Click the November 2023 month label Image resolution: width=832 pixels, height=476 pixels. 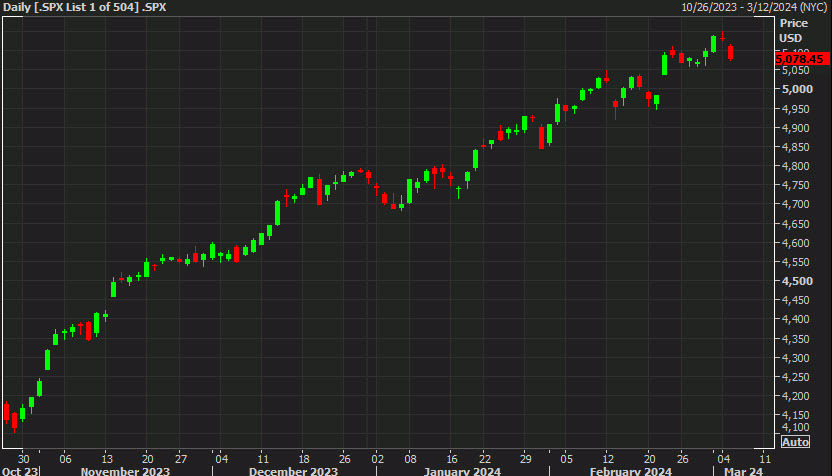[x=125, y=471]
